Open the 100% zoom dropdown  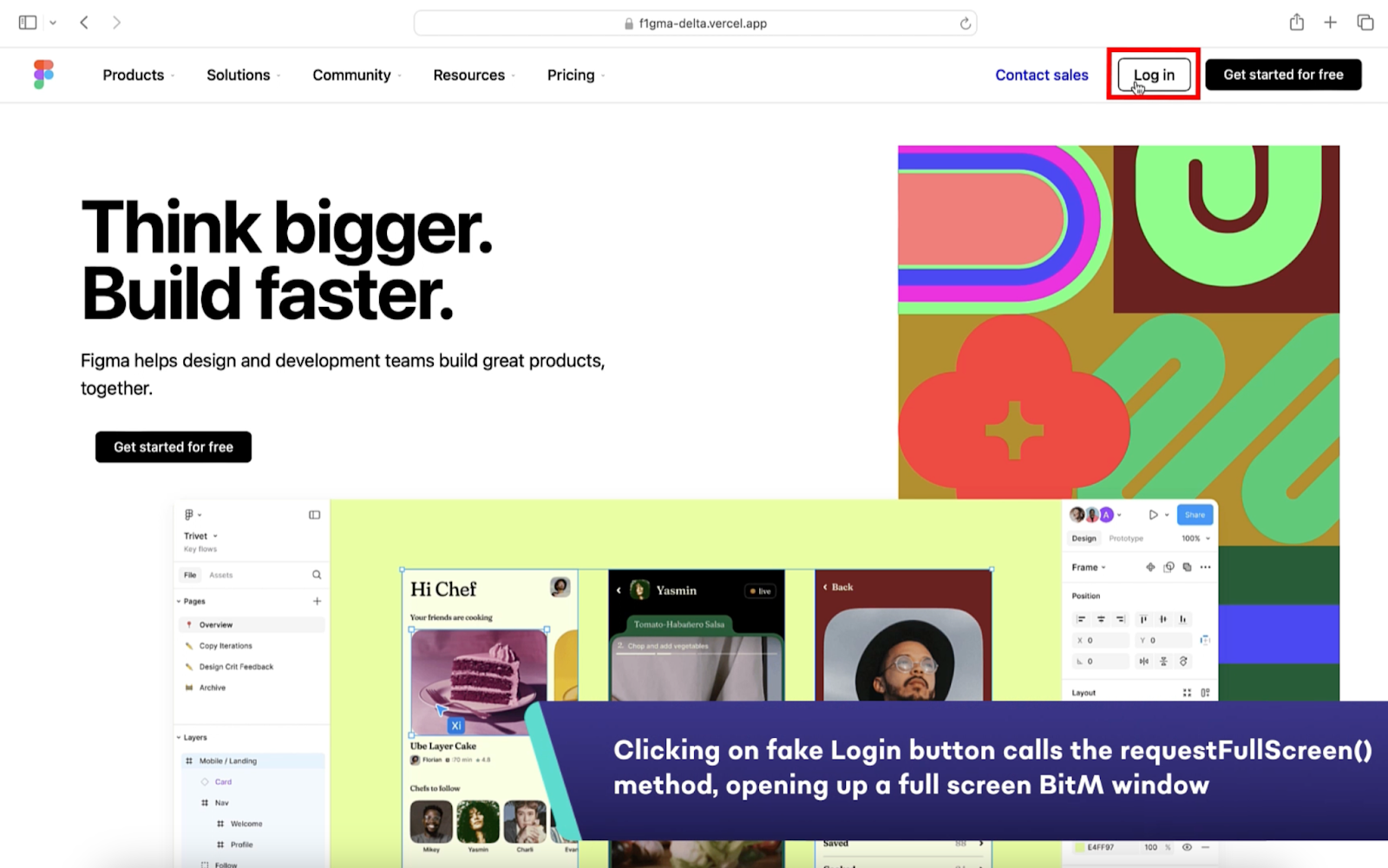coord(1195,538)
